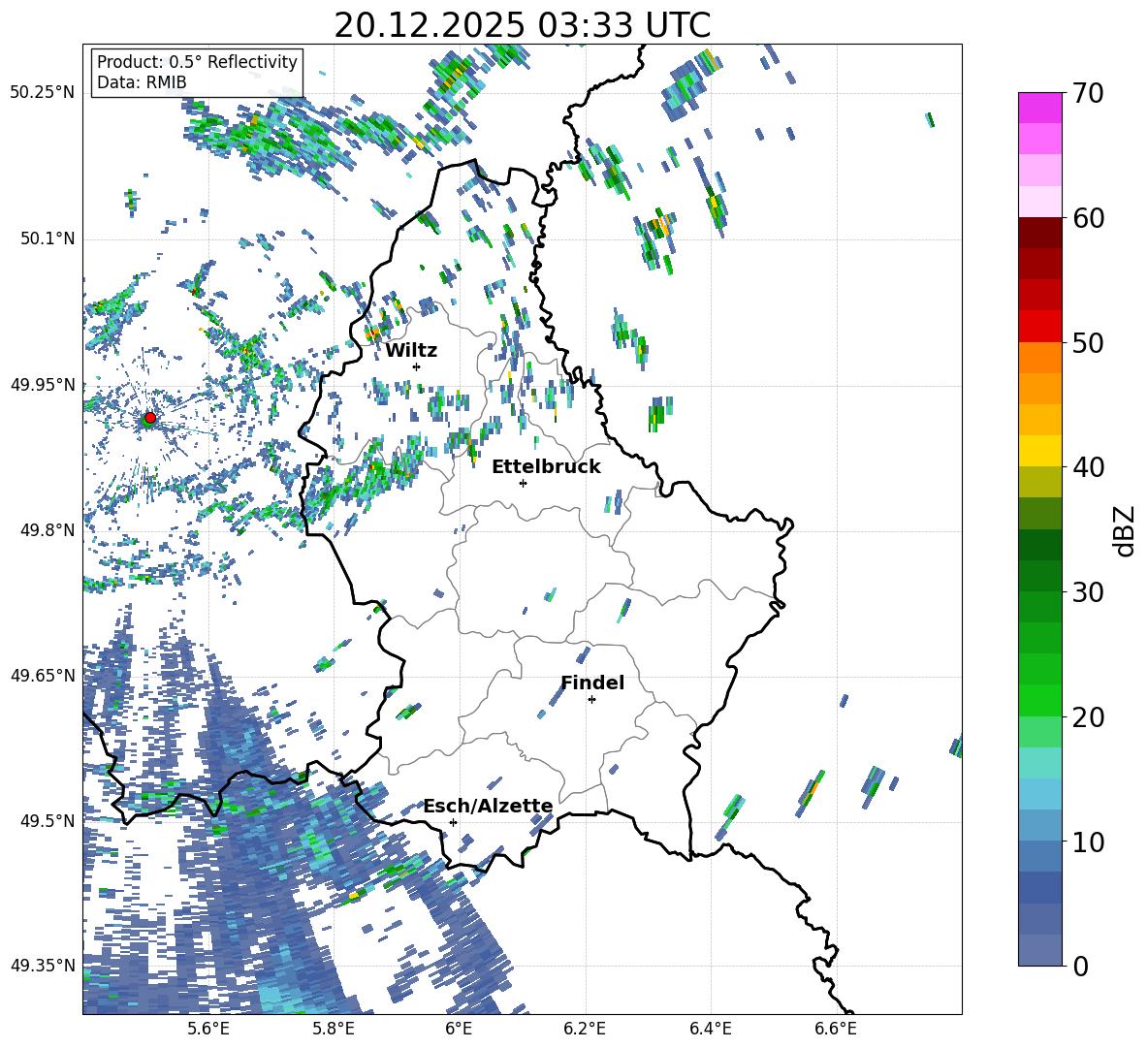Click the Ettelbruck city label
The width and height of the screenshot is (1148, 1048).
coord(546,467)
